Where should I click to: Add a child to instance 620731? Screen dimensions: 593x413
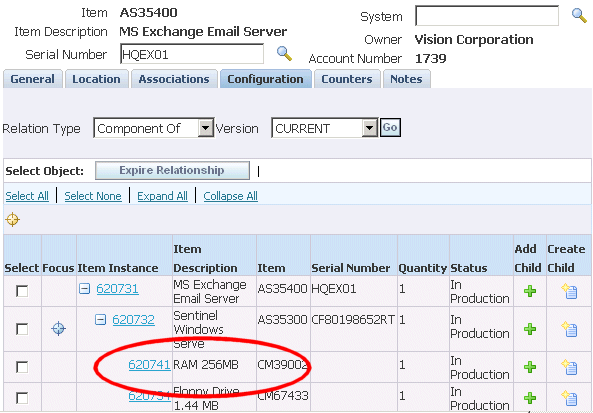click(x=530, y=291)
